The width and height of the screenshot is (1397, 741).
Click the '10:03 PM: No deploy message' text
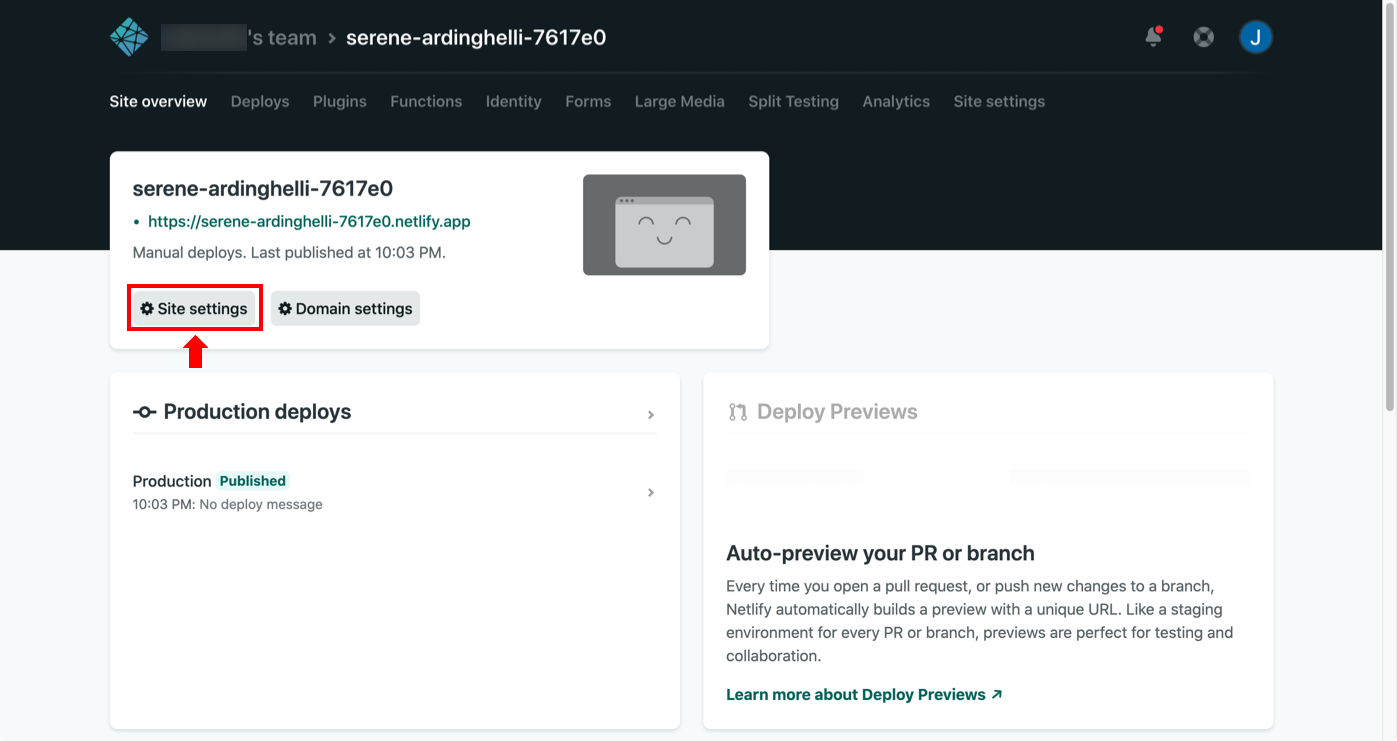pos(227,505)
